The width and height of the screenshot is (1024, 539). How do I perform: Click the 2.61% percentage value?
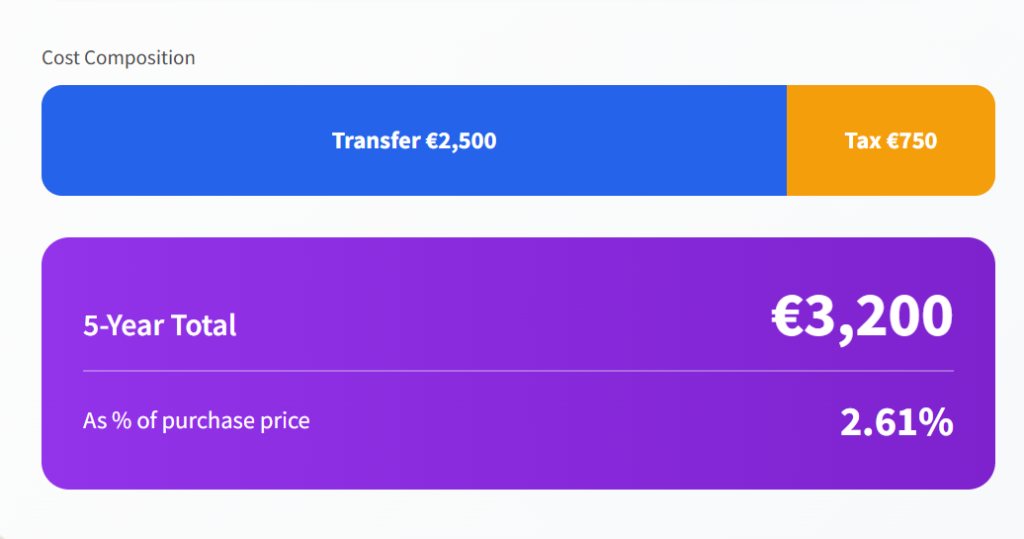pos(896,423)
